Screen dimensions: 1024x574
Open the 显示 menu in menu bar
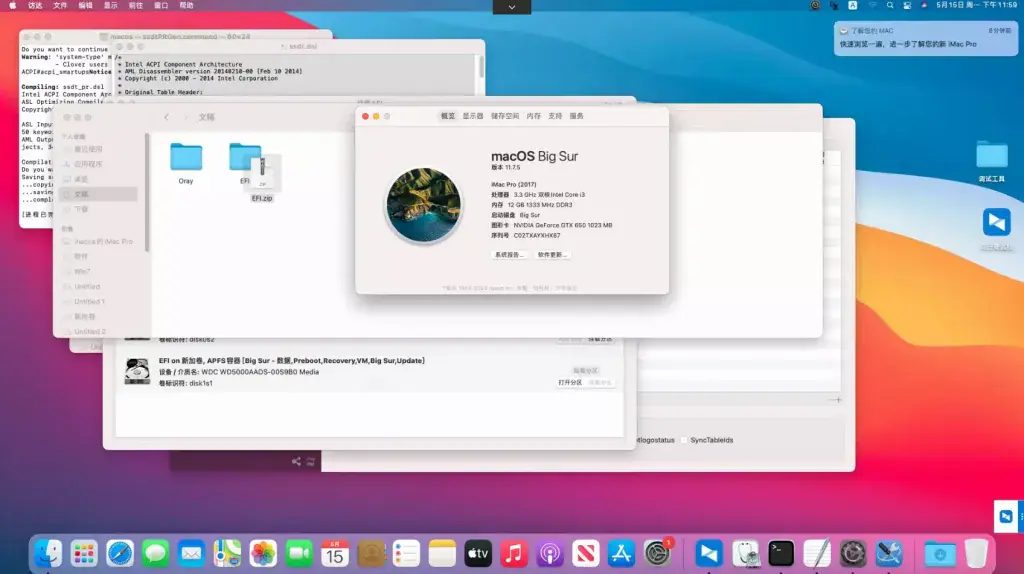tap(111, 5)
